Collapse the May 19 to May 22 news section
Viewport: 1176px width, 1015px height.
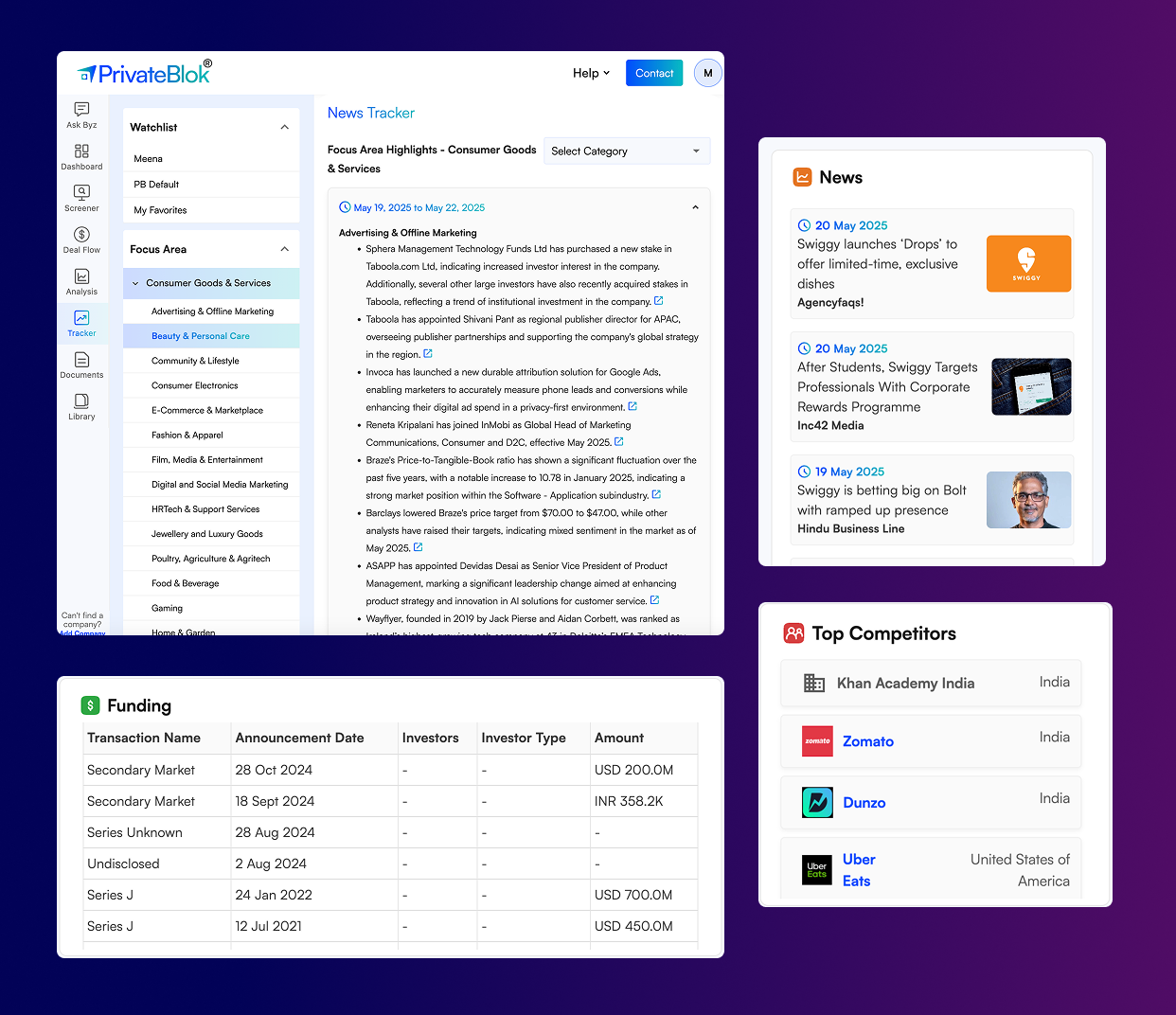[x=695, y=207]
